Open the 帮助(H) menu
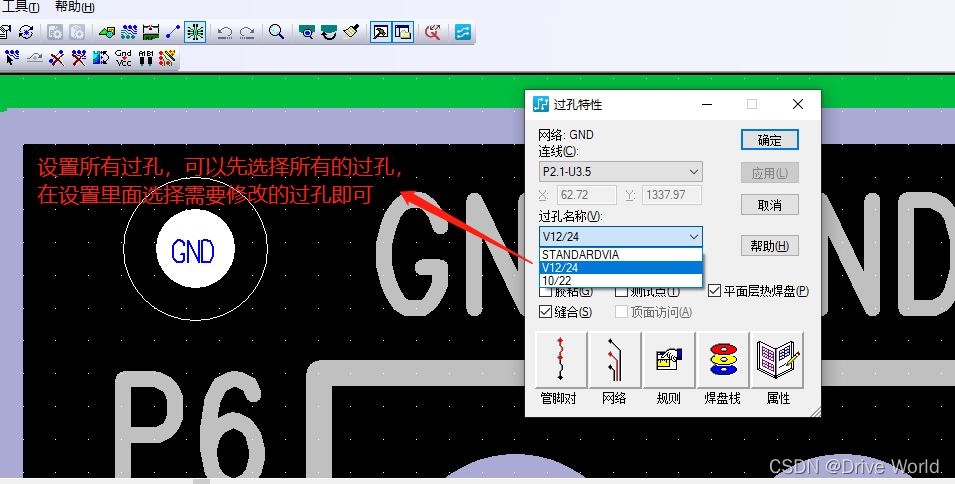955x484 pixels. coord(74,7)
